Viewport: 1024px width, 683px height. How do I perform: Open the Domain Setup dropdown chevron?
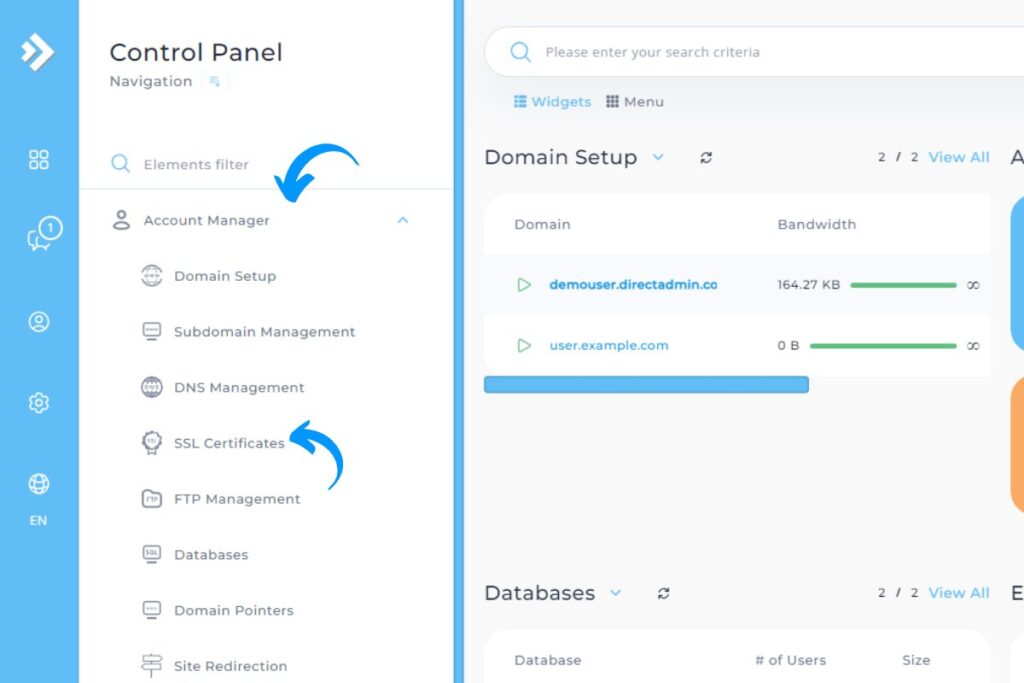(x=659, y=158)
